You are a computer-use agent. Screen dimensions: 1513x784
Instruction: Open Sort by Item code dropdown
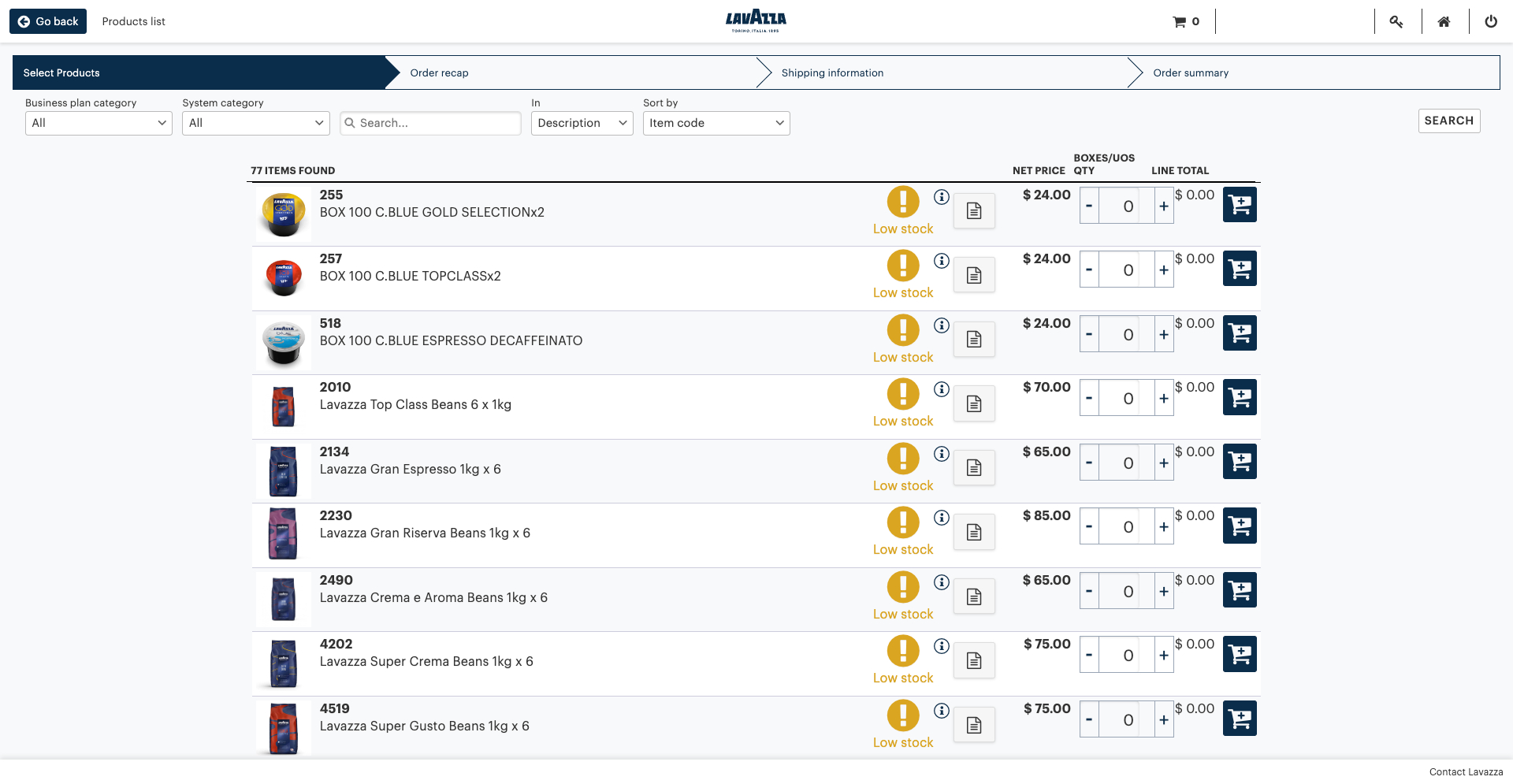716,123
